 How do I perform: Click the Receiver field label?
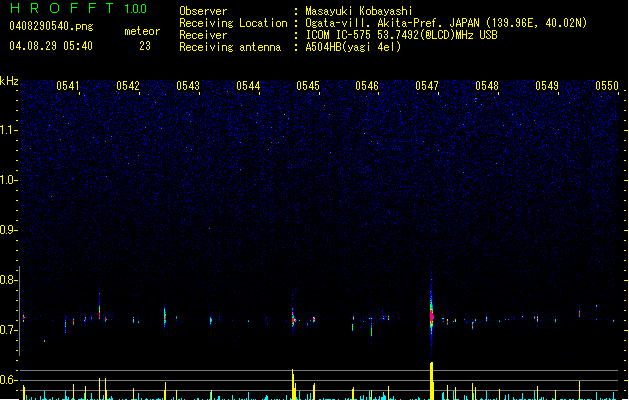(x=203, y=35)
